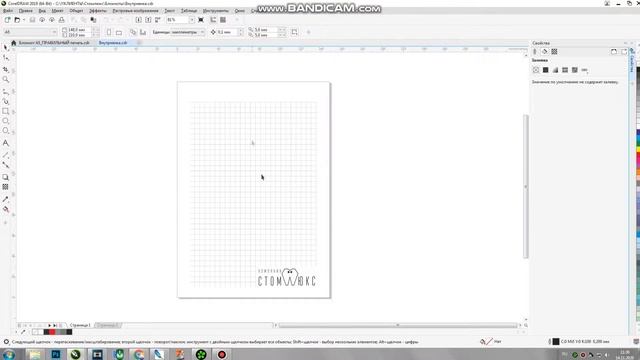Select the Rectangle tool

coord(6,111)
